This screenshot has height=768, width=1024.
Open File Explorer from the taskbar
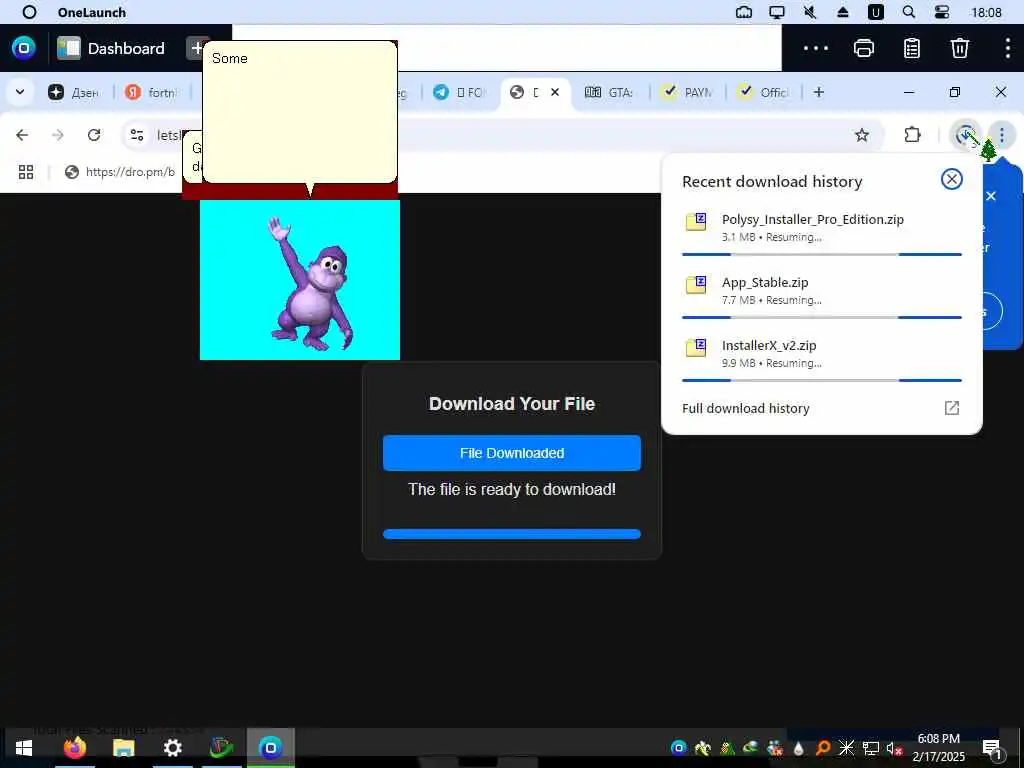(x=123, y=748)
